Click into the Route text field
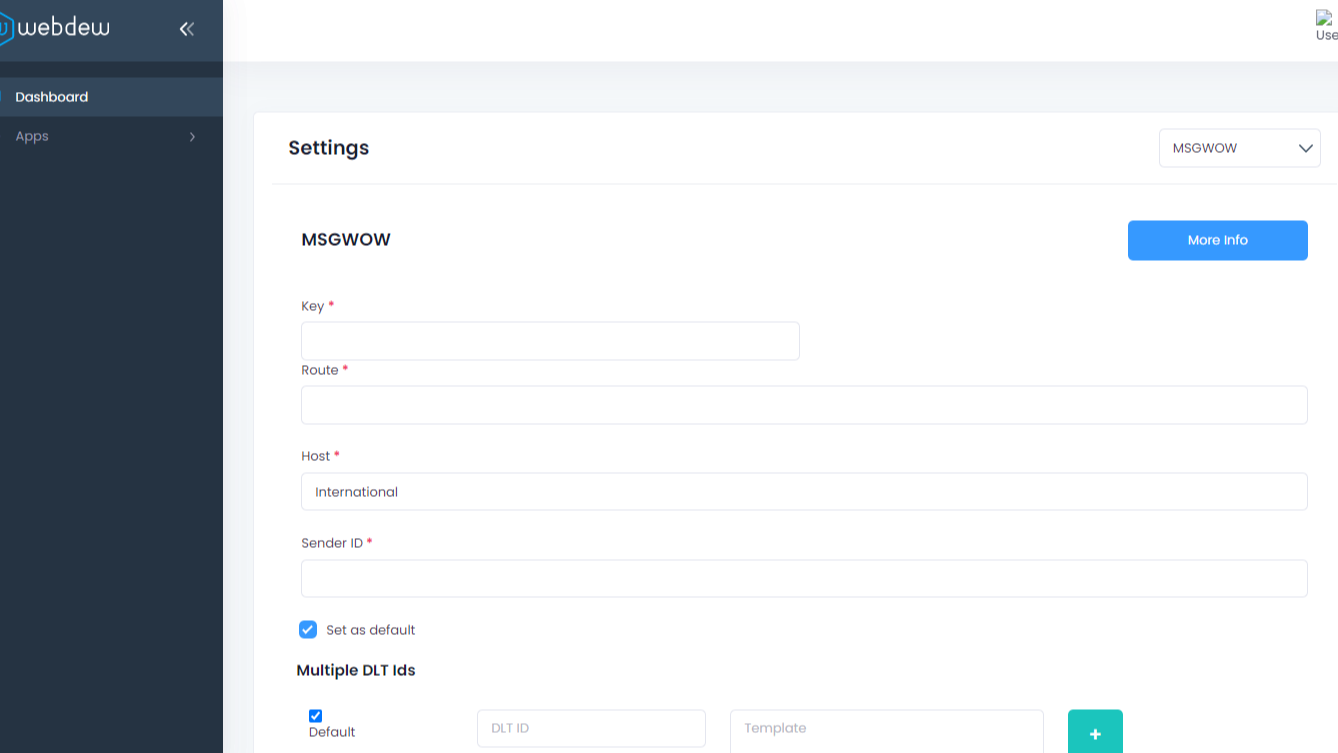Viewport: 1338px width, 753px height. 803,405
